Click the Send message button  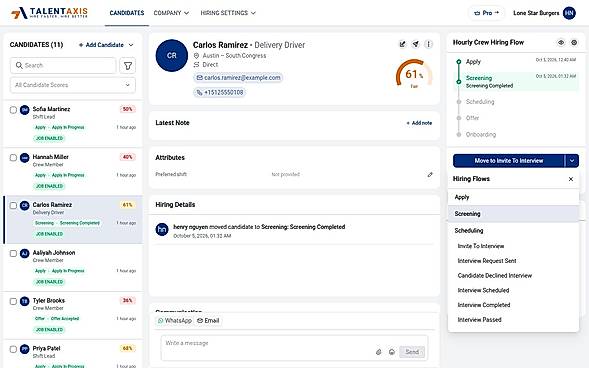pos(412,352)
